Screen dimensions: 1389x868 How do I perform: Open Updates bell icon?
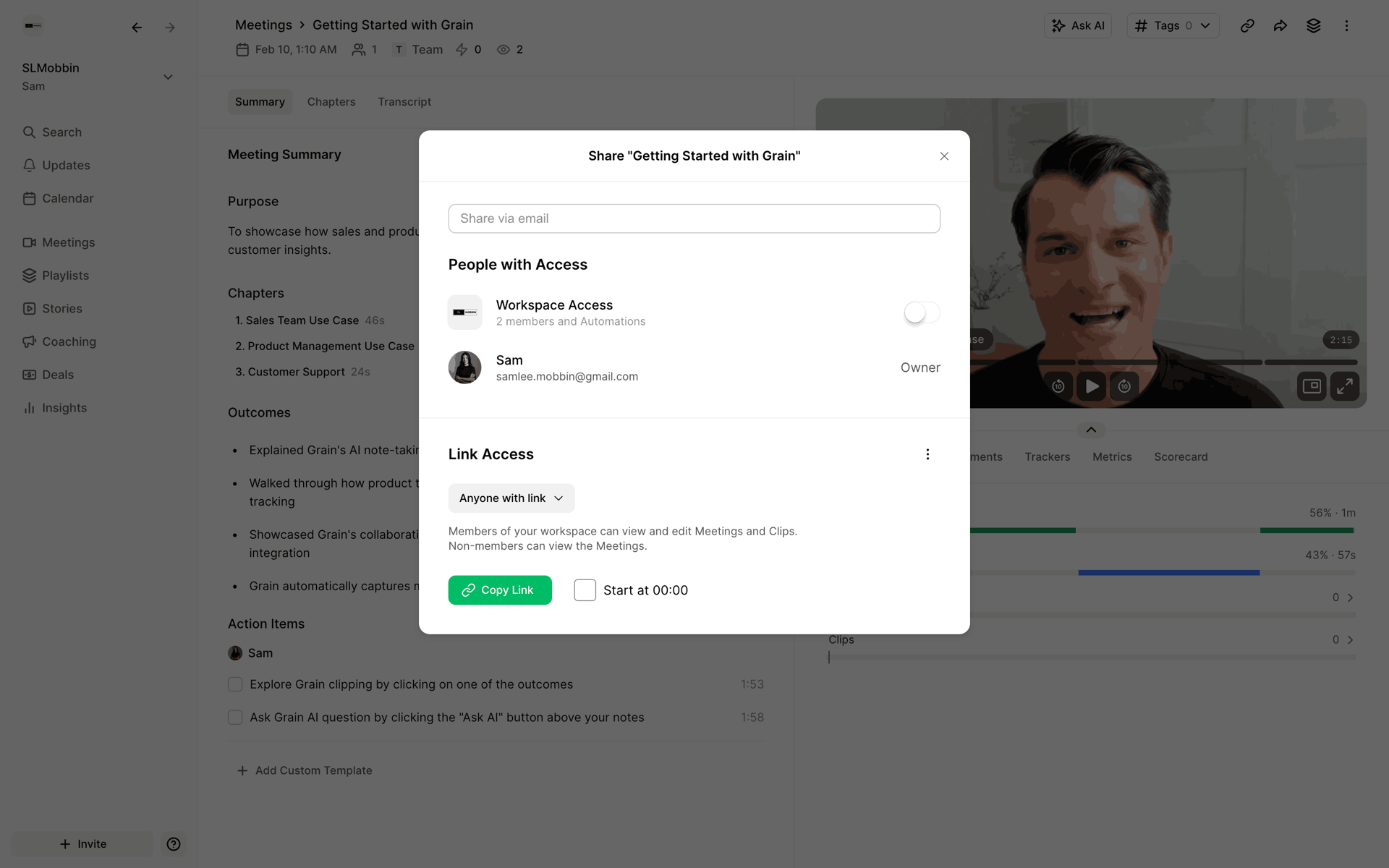pyautogui.click(x=29, y=166)
